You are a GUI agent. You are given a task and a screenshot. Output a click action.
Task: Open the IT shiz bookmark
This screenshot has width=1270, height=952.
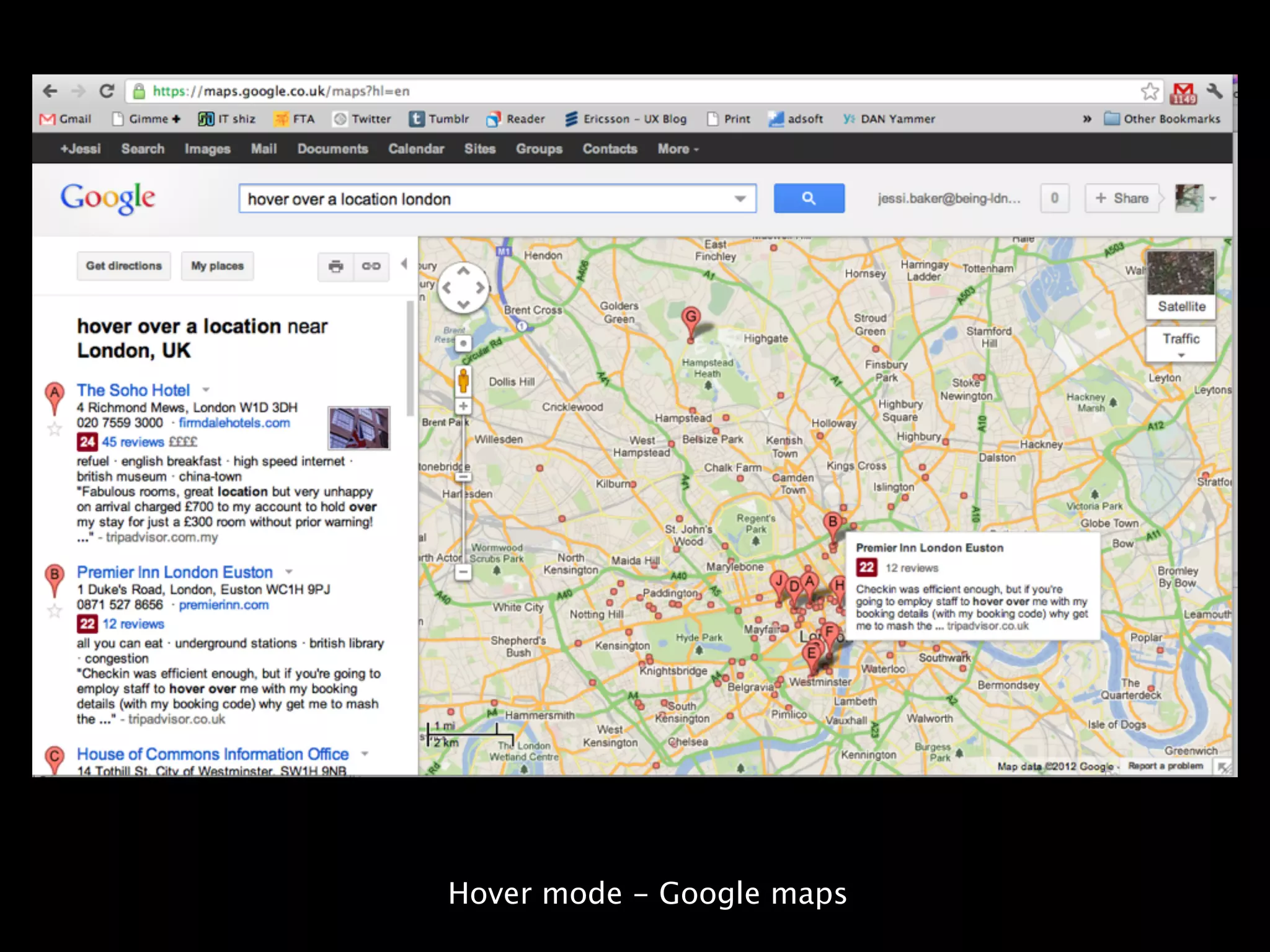click(226, 119)
